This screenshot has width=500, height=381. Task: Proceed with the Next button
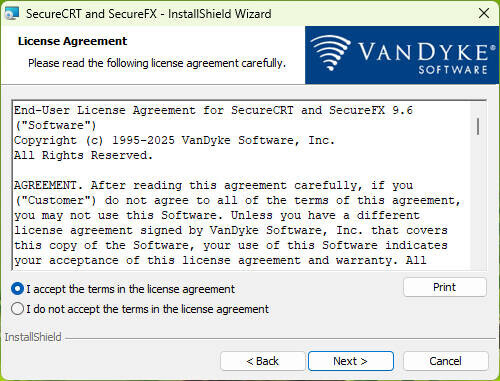click(x=351, y=361)
